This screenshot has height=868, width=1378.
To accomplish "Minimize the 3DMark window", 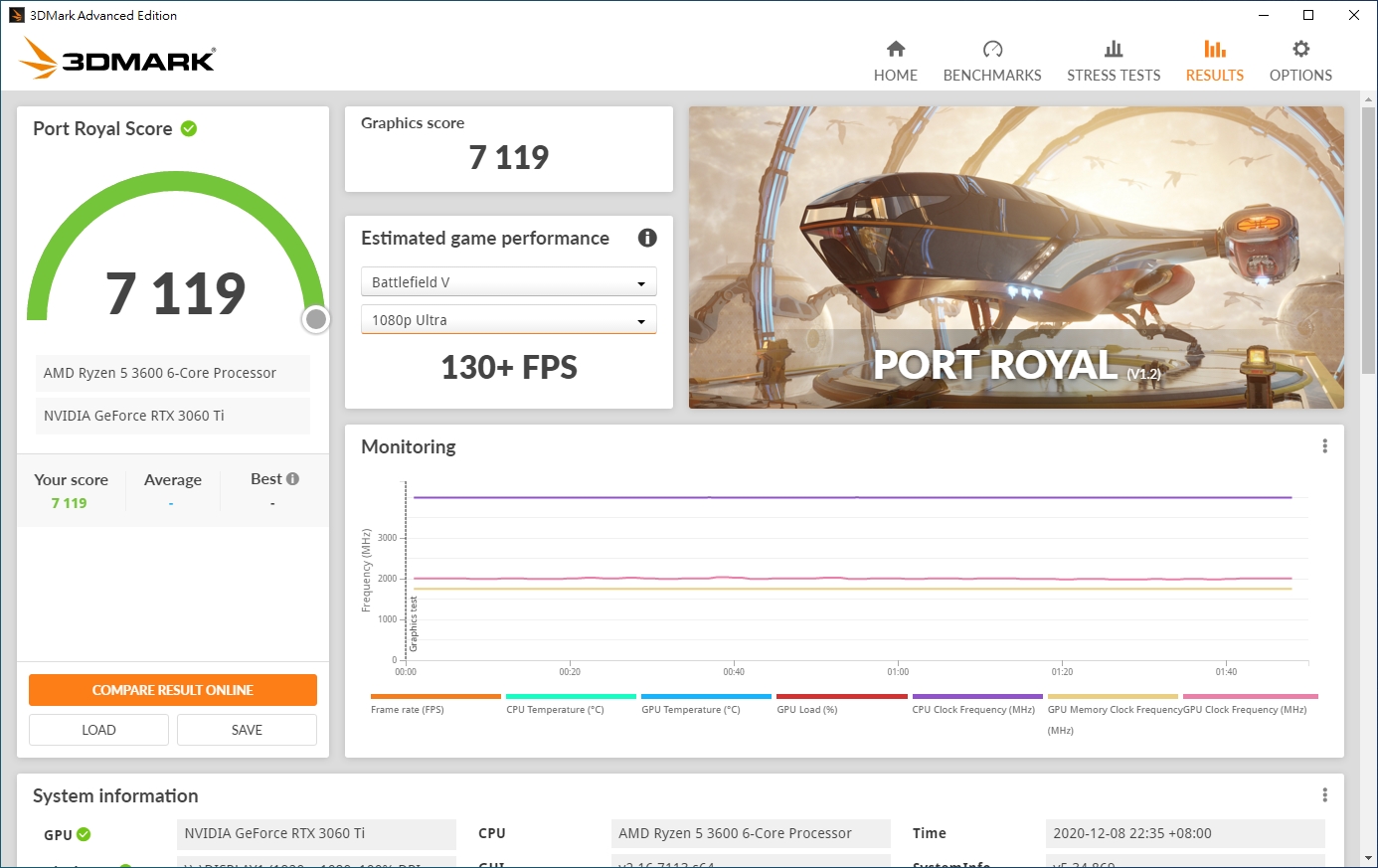I will [1264, 15].
